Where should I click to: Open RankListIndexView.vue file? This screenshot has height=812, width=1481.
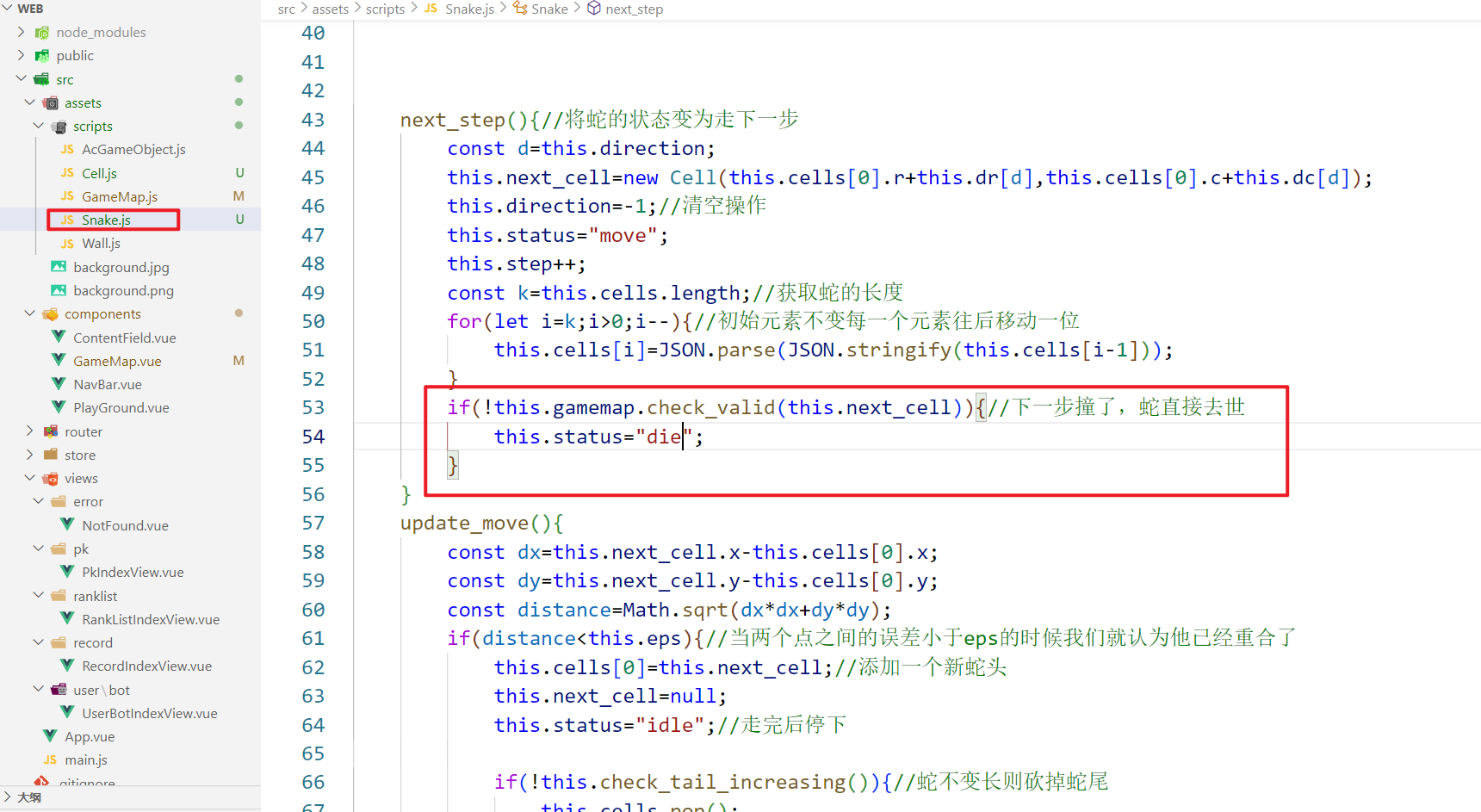(x=150, y=619)
